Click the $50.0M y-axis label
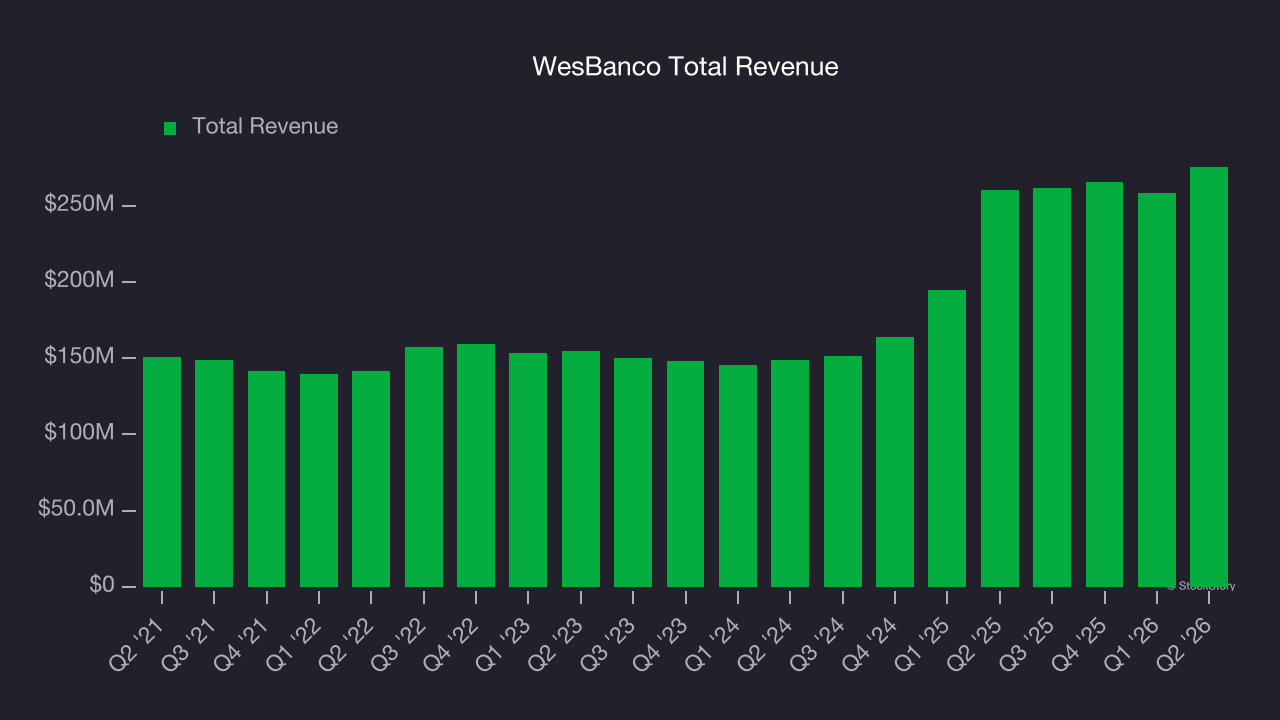 coord(76,509)
